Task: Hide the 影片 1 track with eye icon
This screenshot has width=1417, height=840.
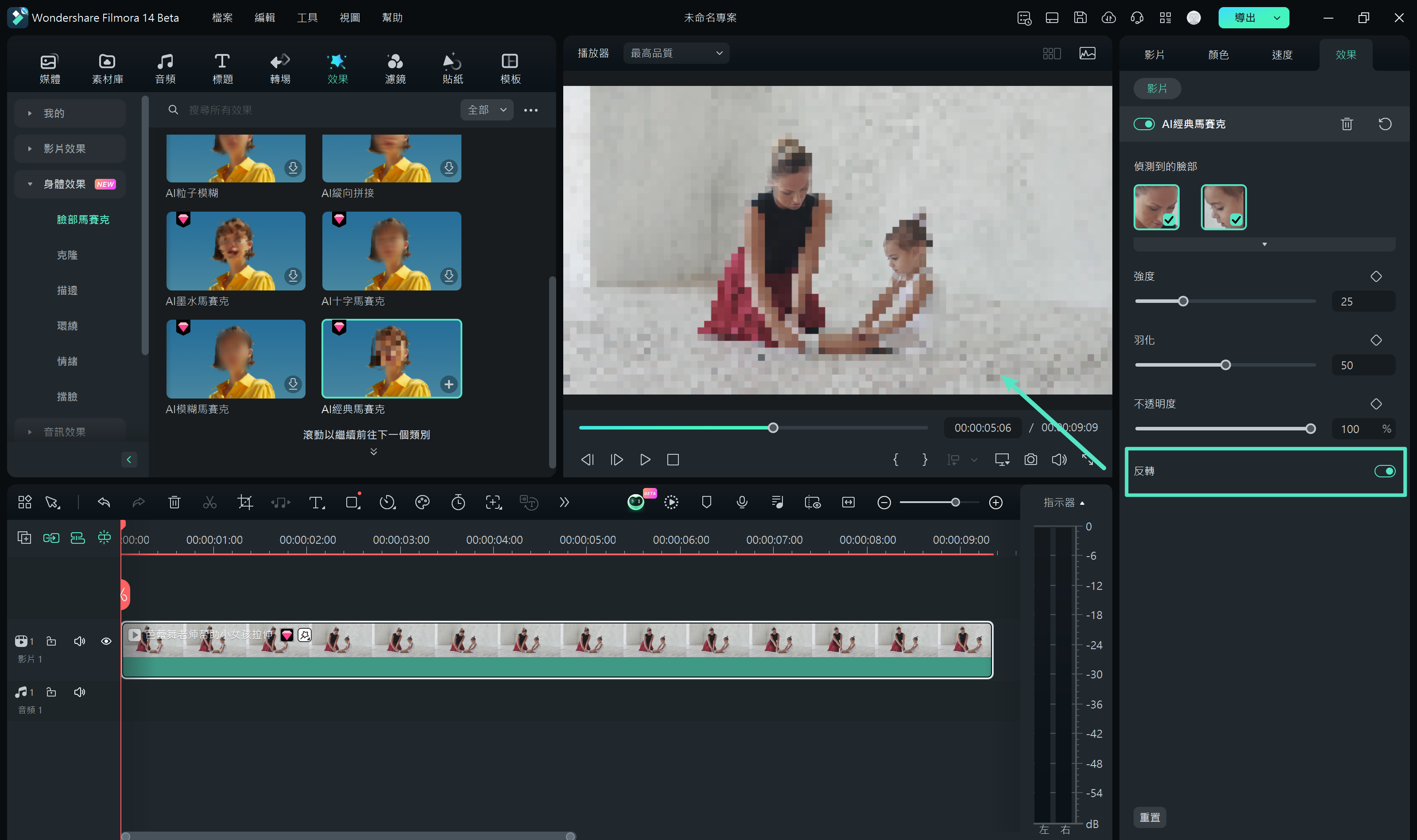Action: tap(106, 641)
